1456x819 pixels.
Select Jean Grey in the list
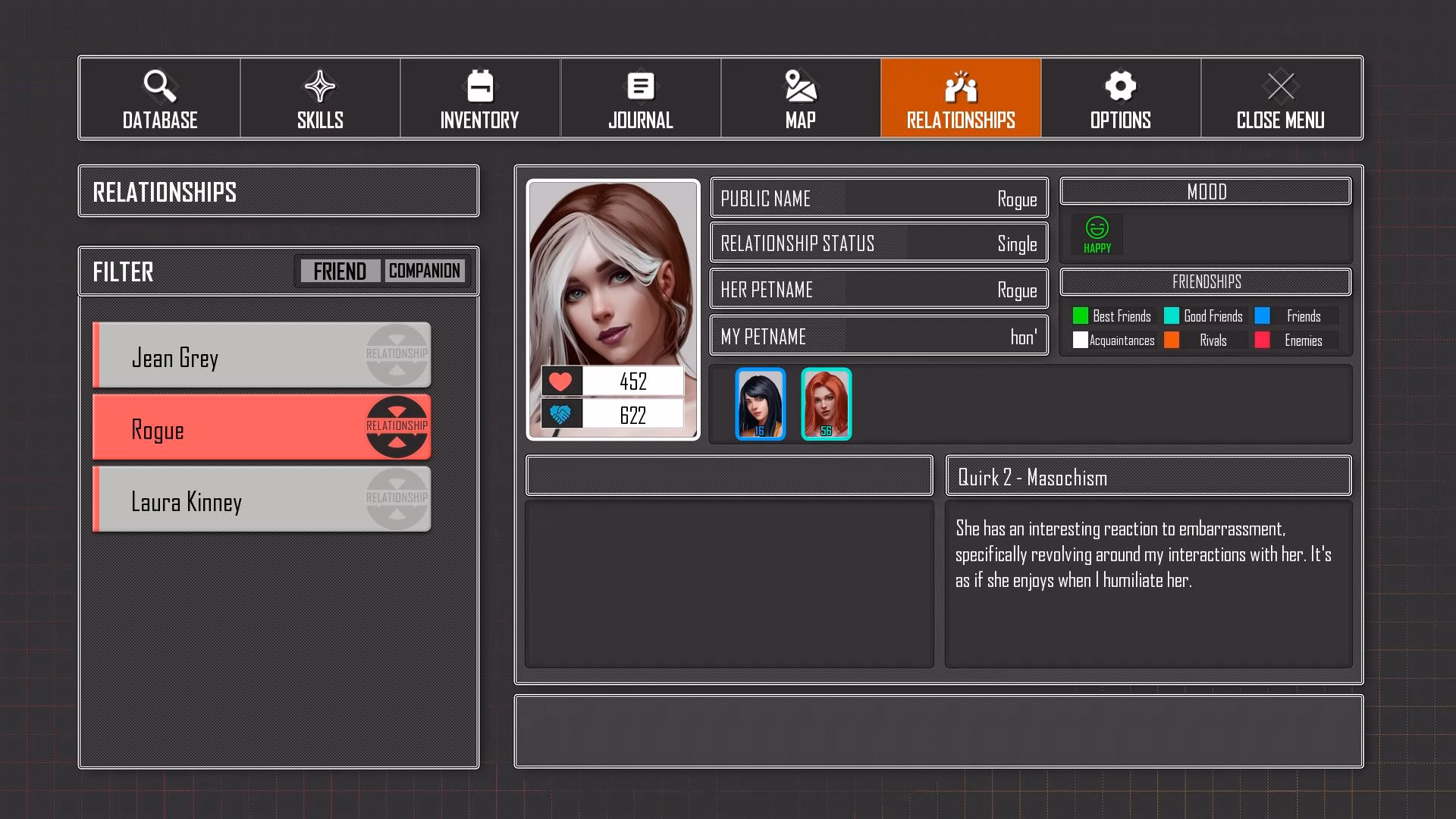coord(262,355)
